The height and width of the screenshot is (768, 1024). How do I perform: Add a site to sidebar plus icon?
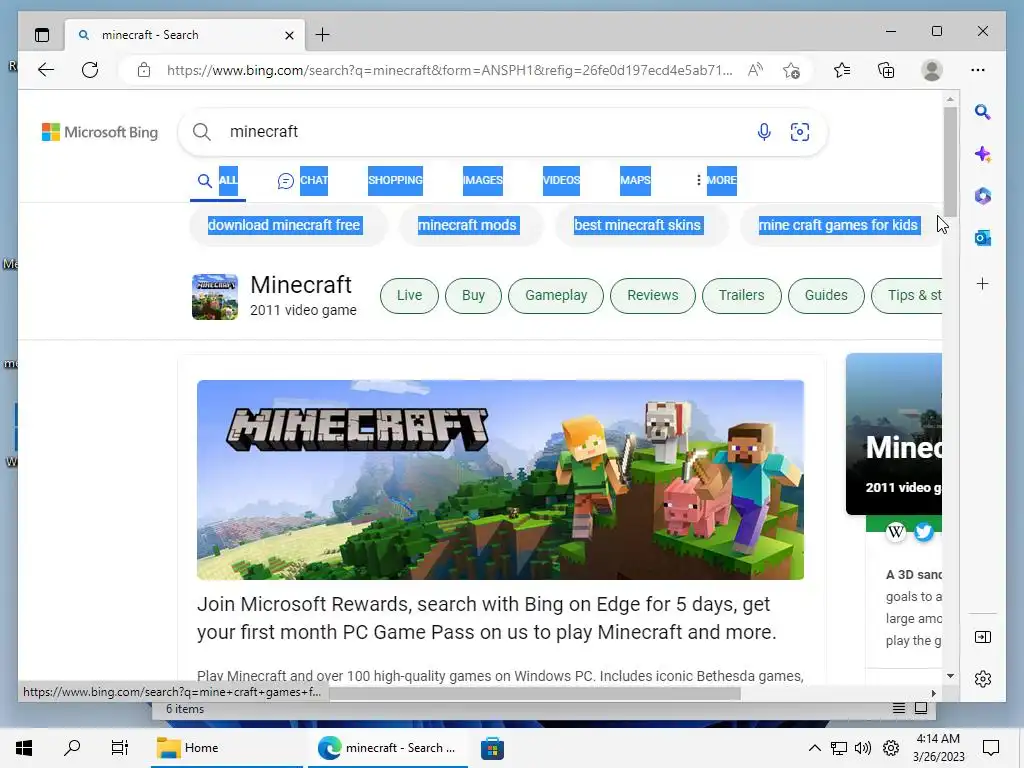point(982,283)
